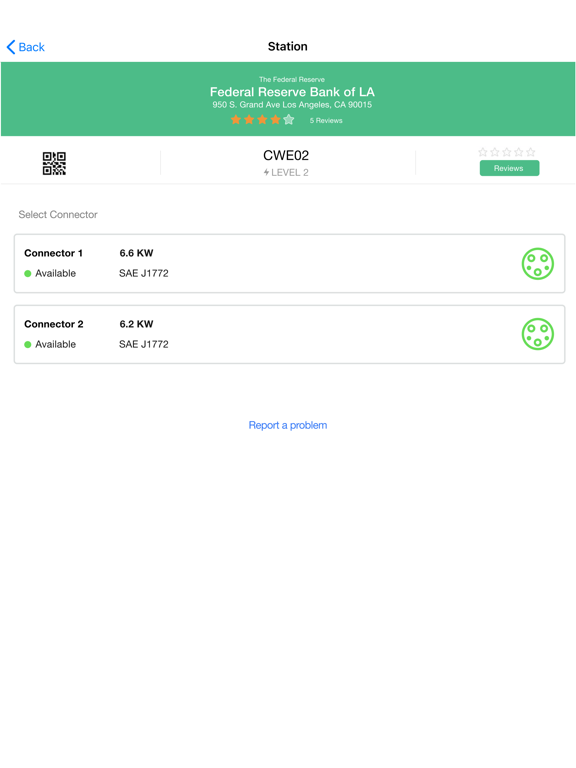
Task: Select Connector 2 J1772 plug icon
Action: [x=537, y=334]
